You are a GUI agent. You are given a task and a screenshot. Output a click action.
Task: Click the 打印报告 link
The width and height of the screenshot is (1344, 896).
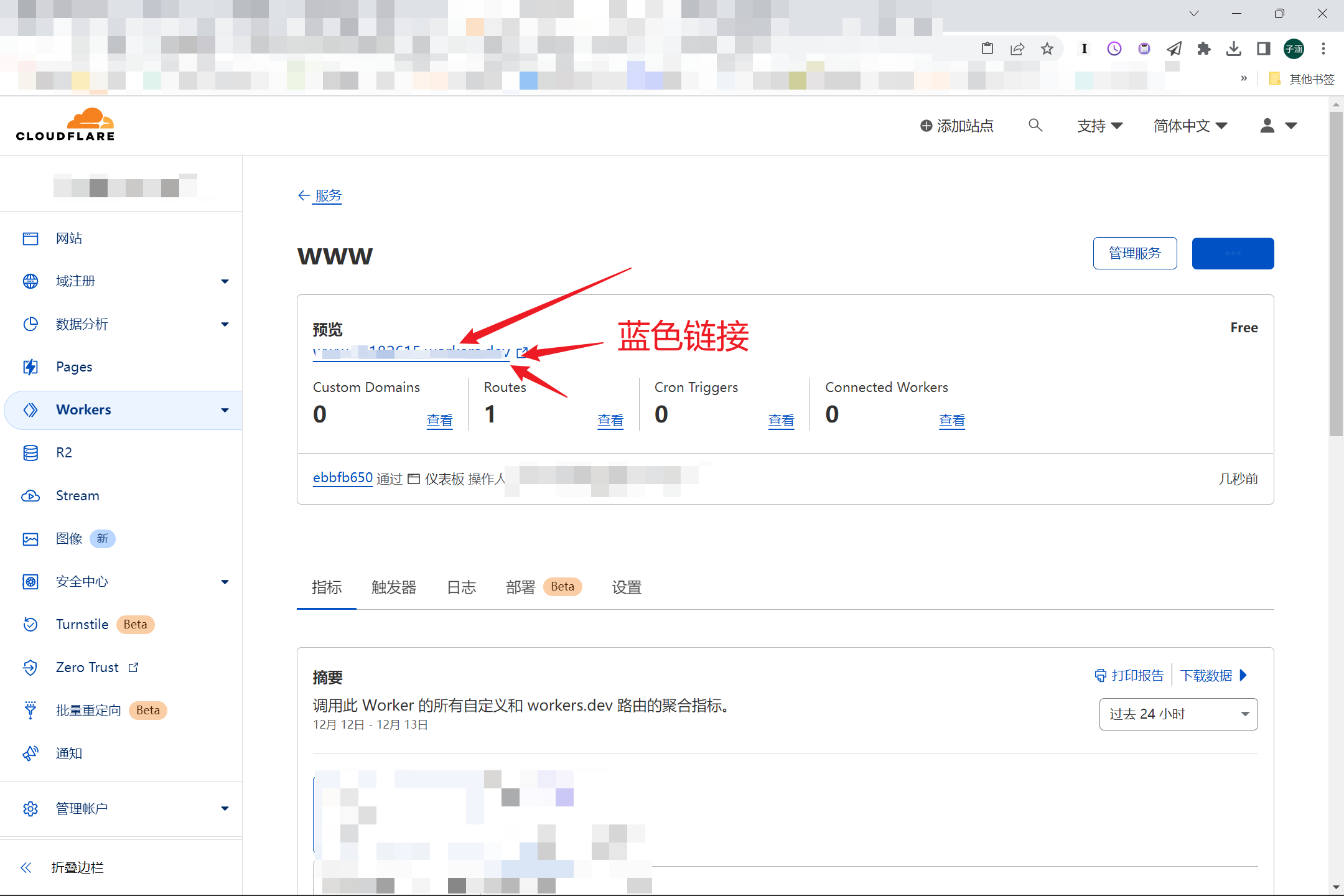click(x=1129, y=676)
